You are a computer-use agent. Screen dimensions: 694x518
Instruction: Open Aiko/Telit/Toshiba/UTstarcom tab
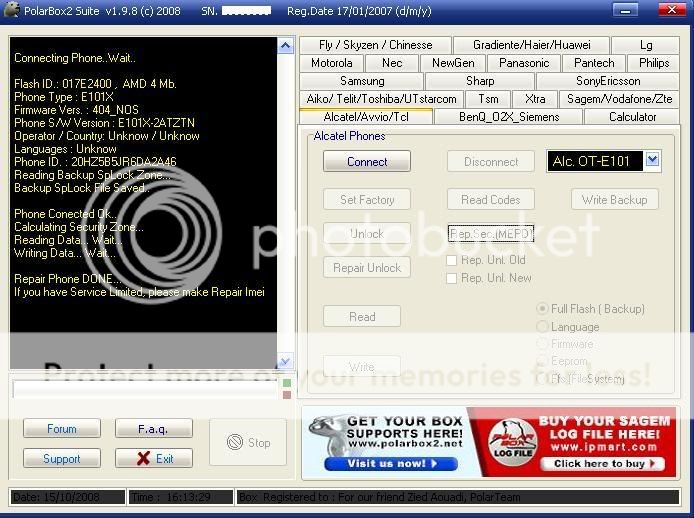[x=381, y=99]
